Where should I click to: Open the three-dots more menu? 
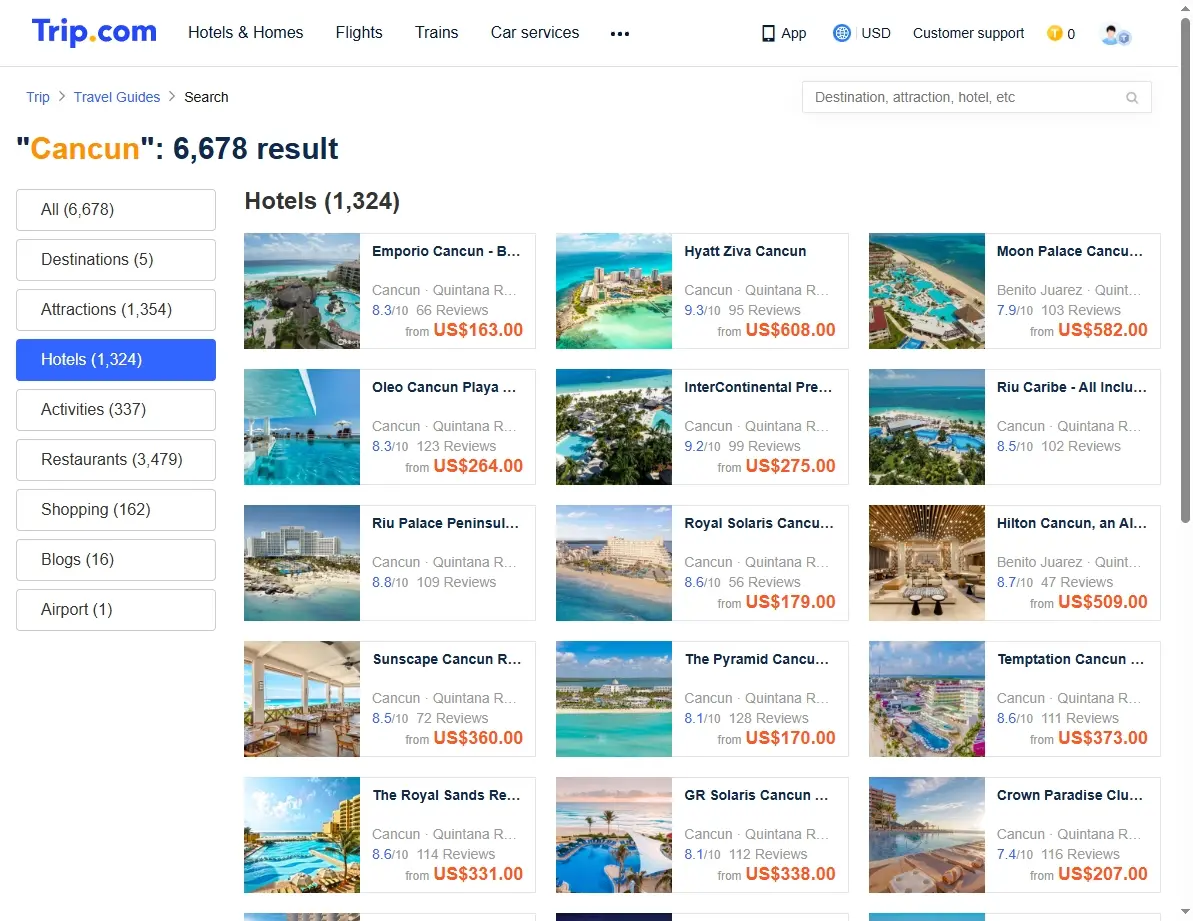coord(619,33)
